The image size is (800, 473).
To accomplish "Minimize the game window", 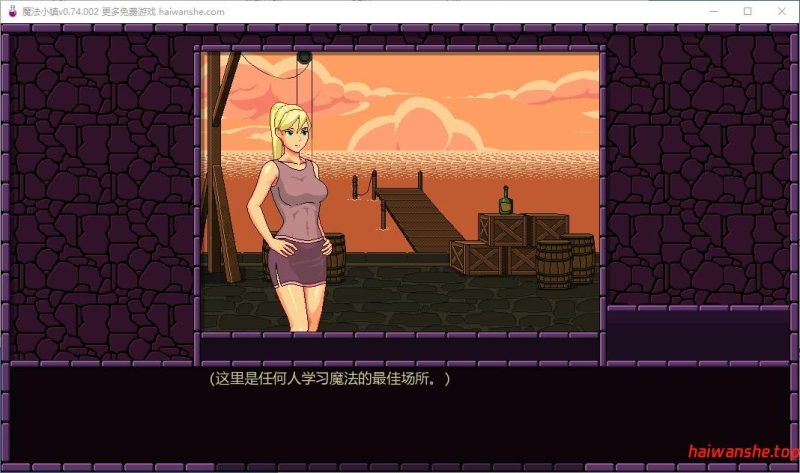I will [x=714, y=11].
